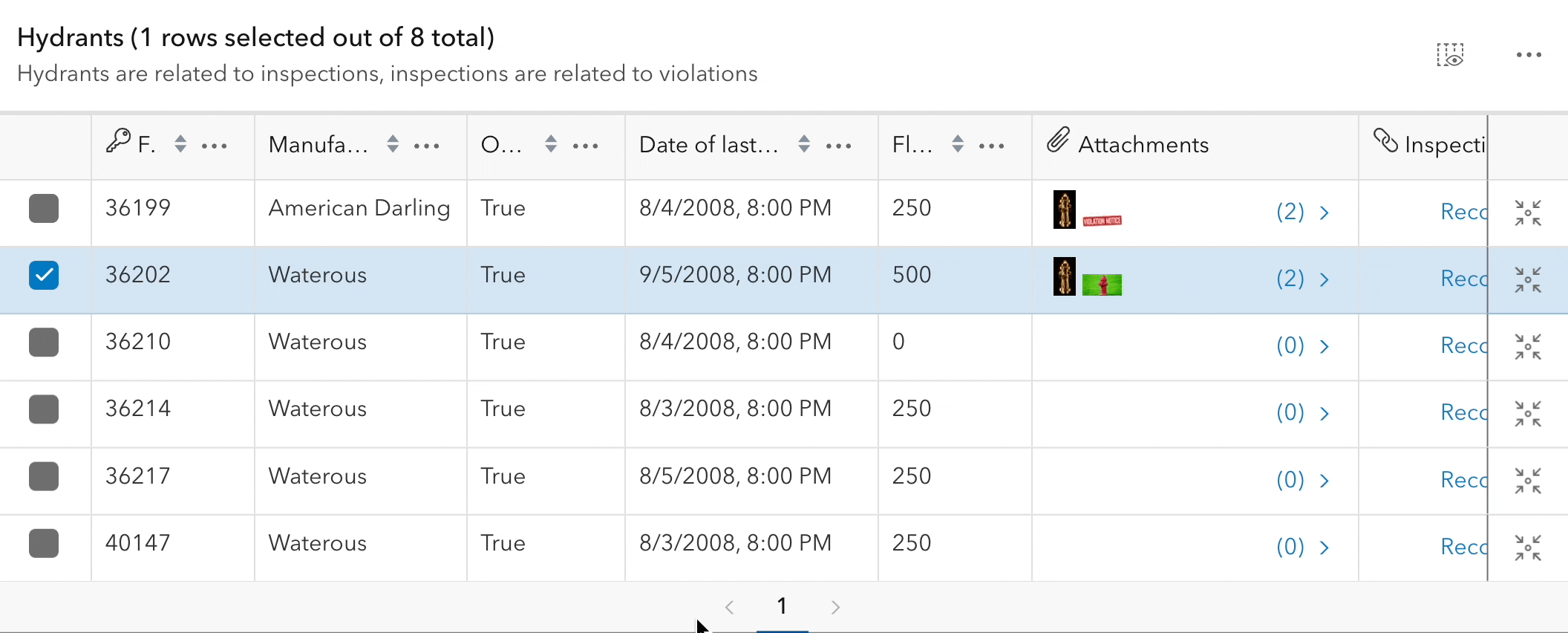Sort the Manufacturer column
Screen dimensions: 1568x633
(x=393, y=144)
